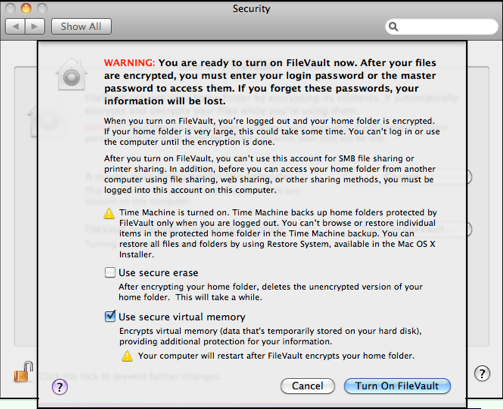Click the FileVault house icon beside WARNING
The width and height of the screenshot is (503, 409).
click(71, 74)
